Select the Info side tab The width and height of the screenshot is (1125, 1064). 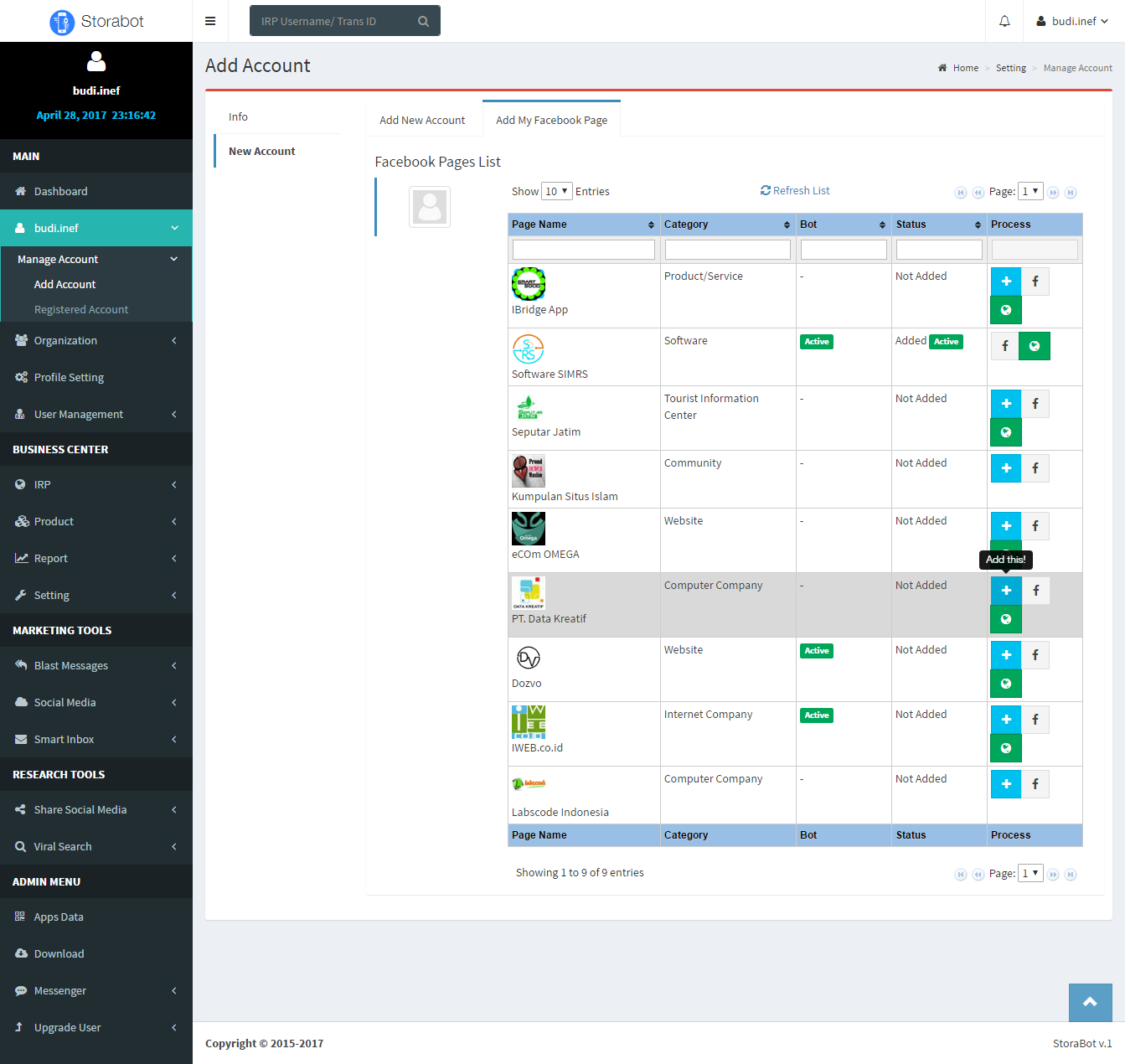(239, 117)
